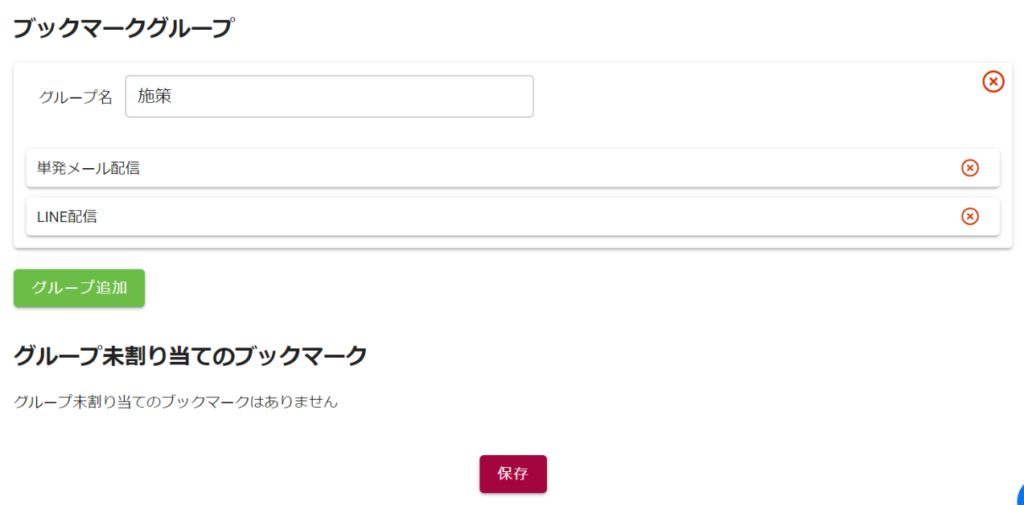Select the LINE配信 bookmark row
Screen dimensions: 1024x505
500,216
